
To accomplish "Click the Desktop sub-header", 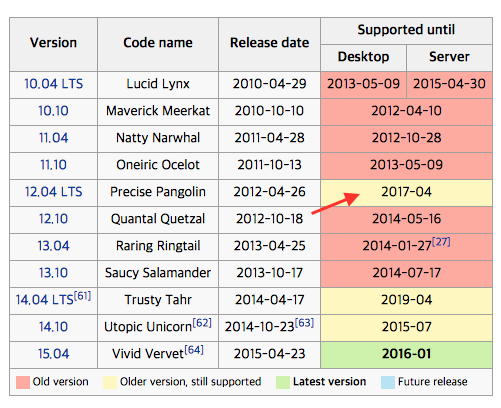I will point(363,57).
